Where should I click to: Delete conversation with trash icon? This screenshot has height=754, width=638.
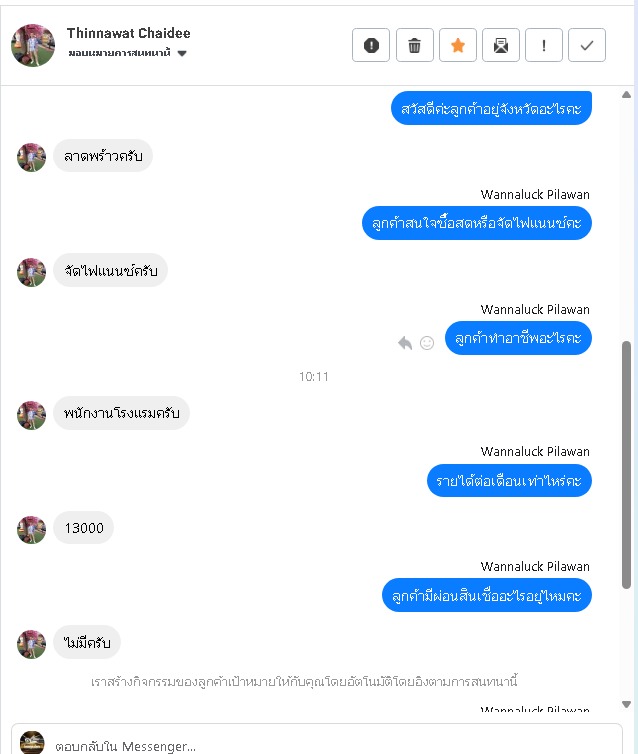(x=414, y=45)
